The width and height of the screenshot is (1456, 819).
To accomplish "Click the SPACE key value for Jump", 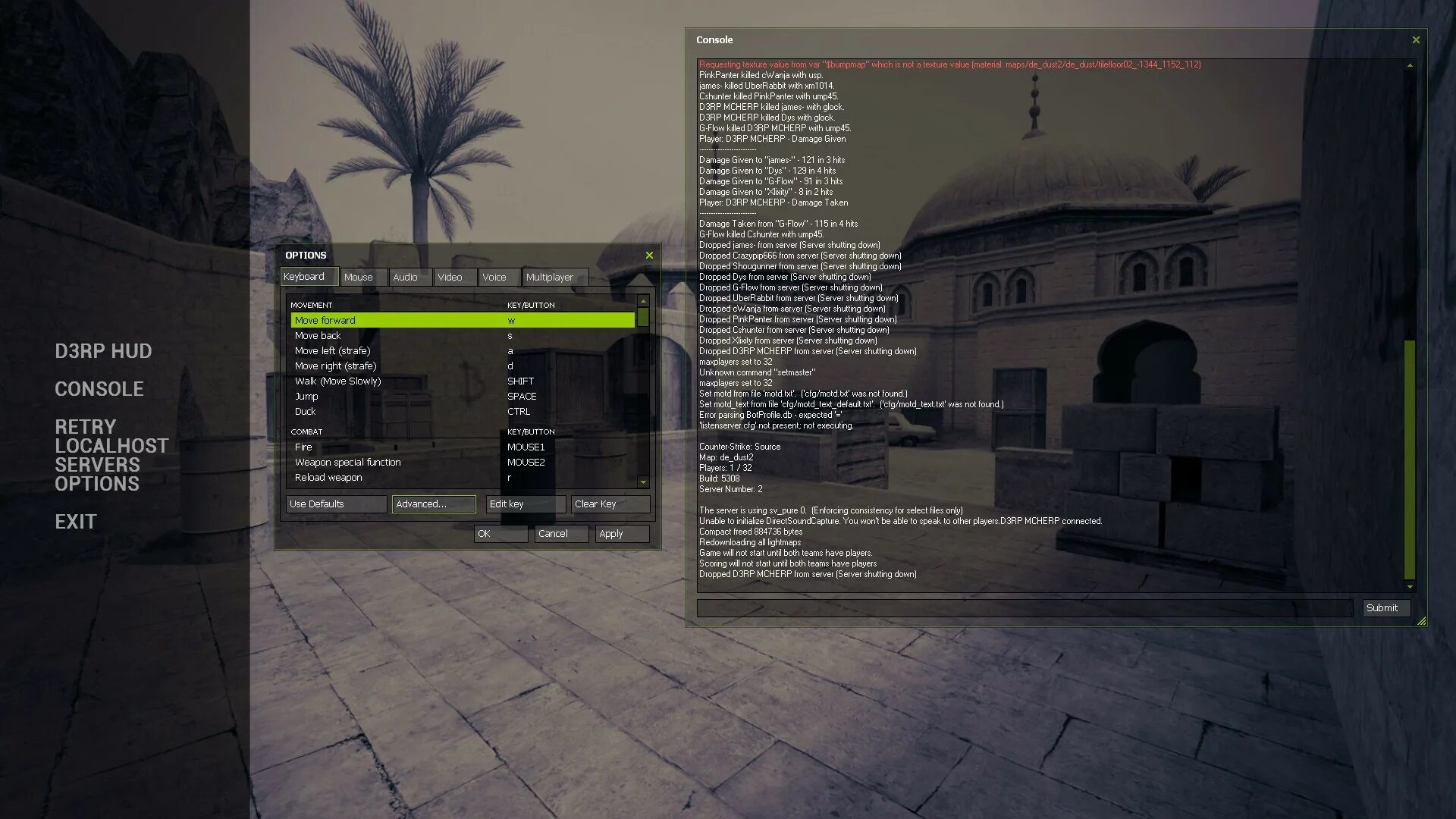I will [522, 397].
